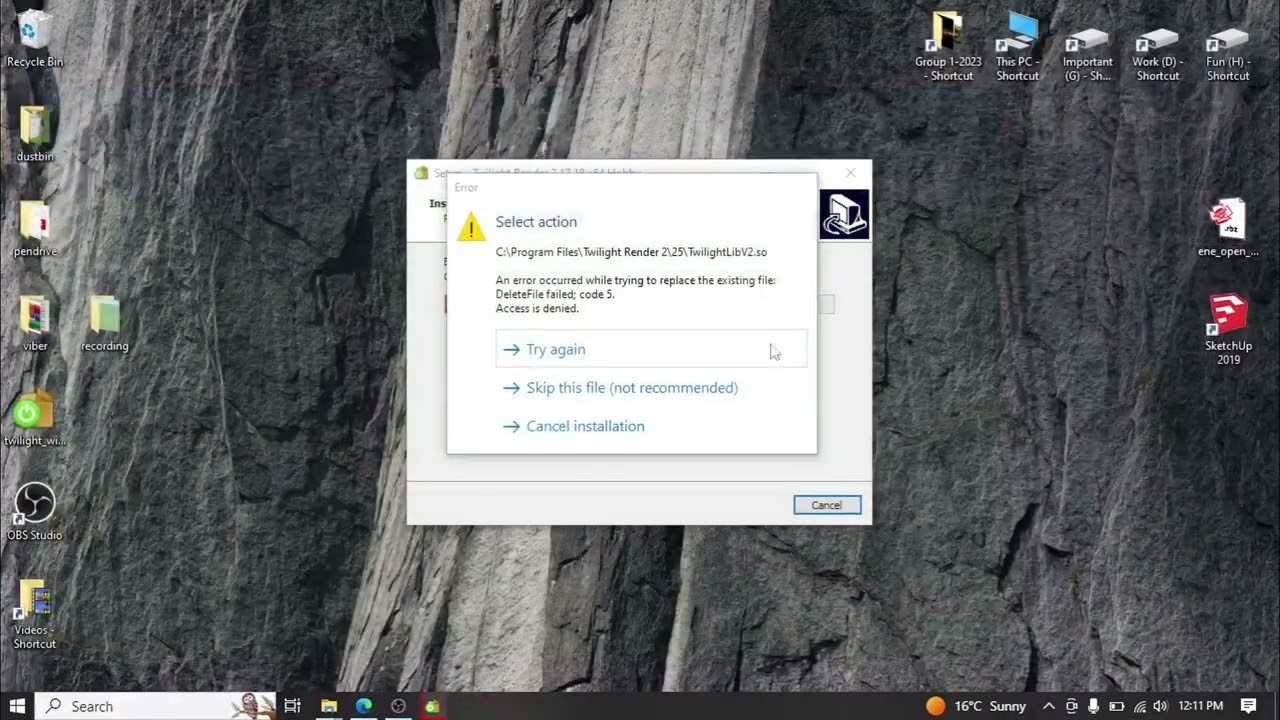The image size is (1280, 720).
Task: Open OBS Studio taskbar icon
Action: [398, 706]
